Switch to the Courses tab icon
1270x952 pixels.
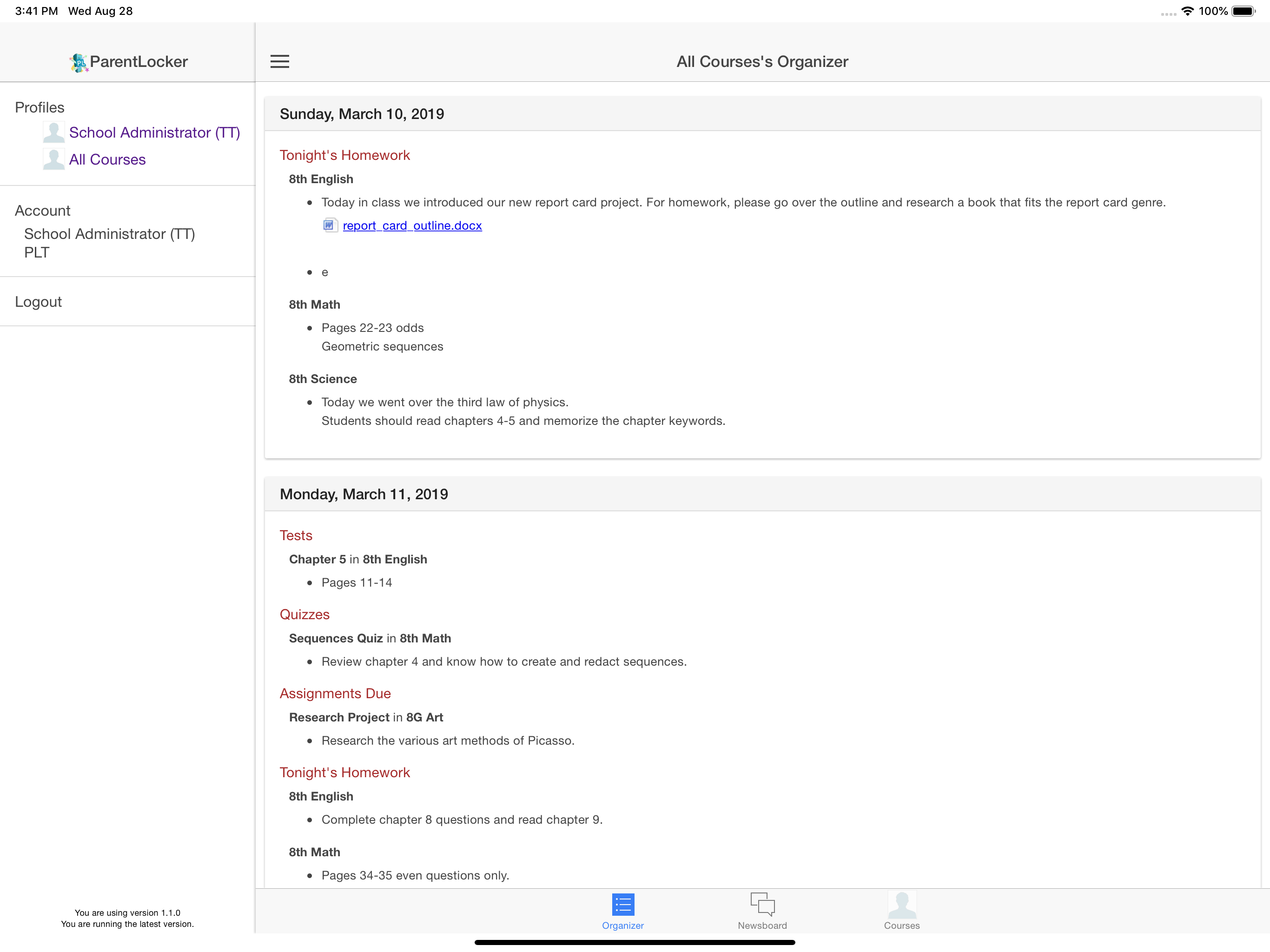[901, 905]
